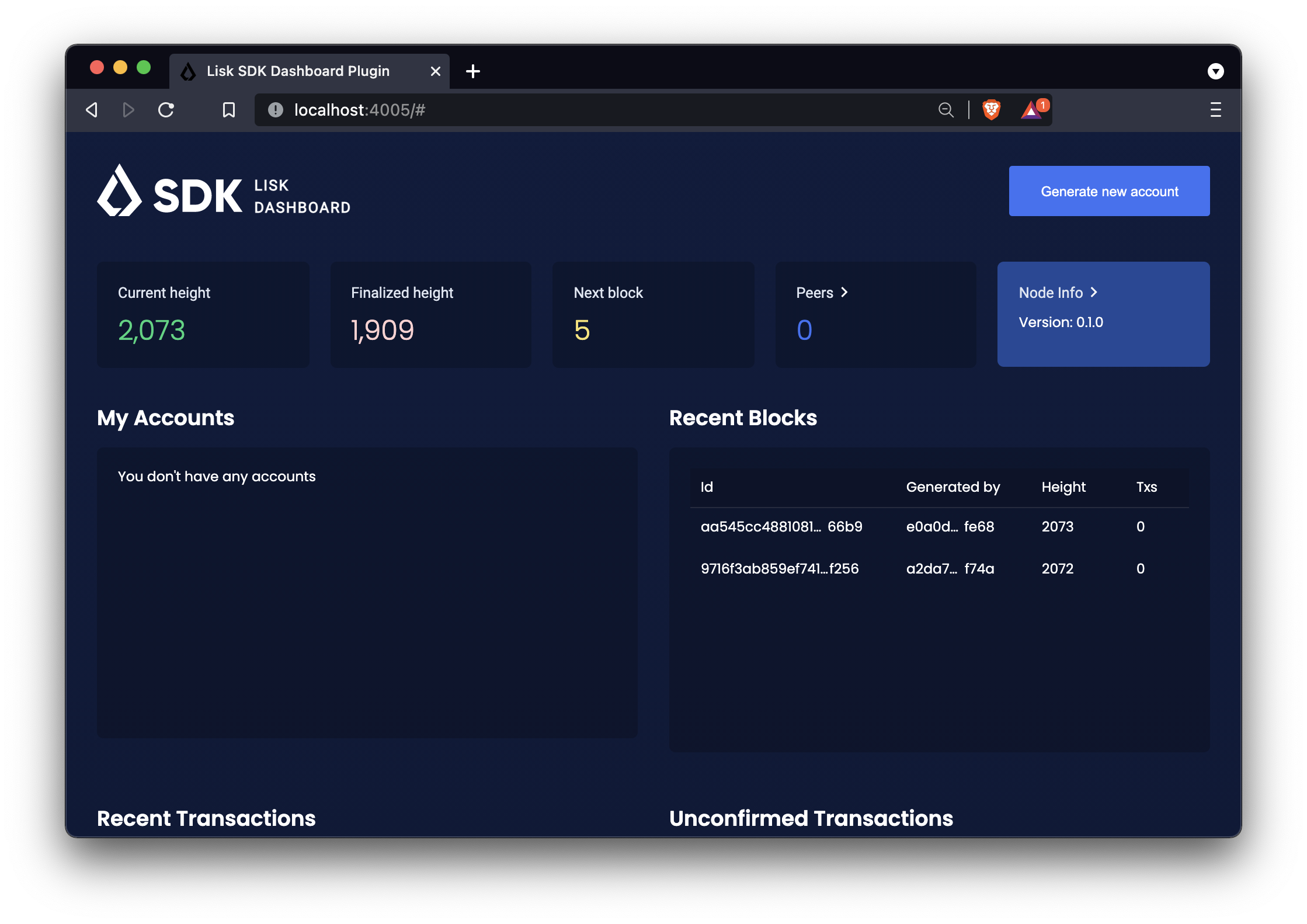Close the Lisk SDK Dashboard Plugin tab
Screen dimensions: 1307x924
pyautogui.click(x=436, y=71)
